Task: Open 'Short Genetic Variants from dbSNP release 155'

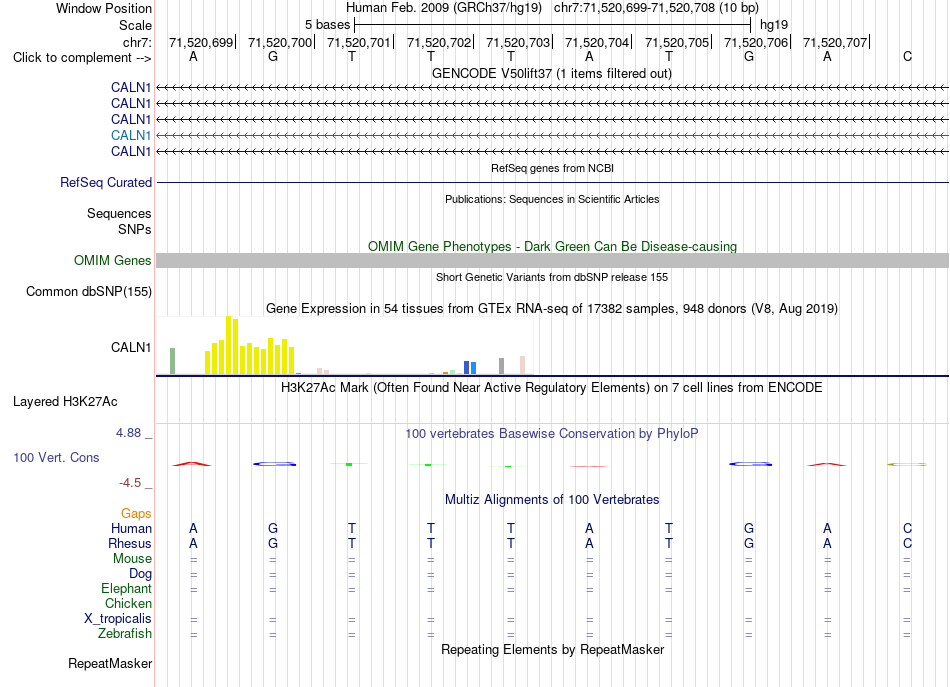Action: click(552, 277)
